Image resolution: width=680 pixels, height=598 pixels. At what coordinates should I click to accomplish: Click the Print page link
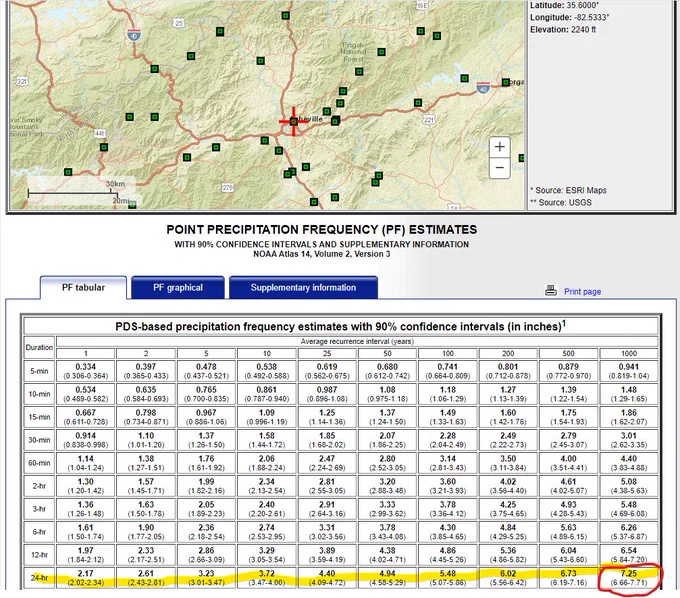pos(582,291)
